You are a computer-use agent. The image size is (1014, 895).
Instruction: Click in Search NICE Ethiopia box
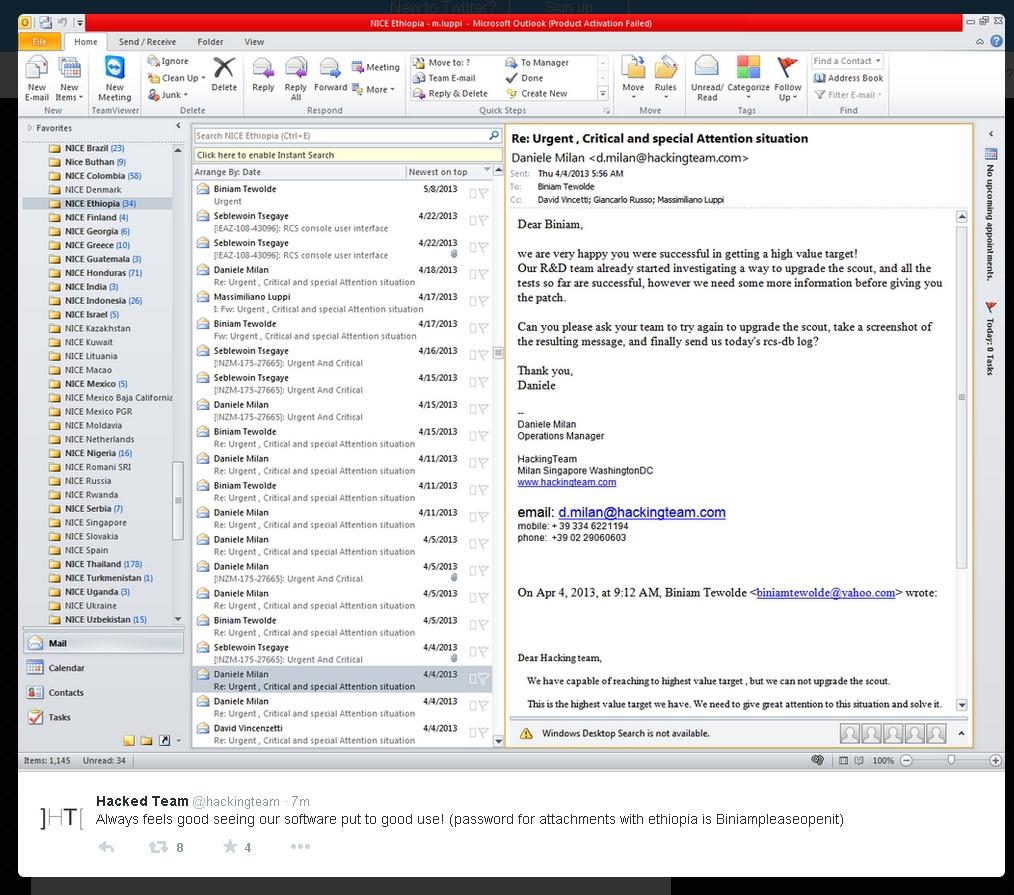[x=341, y=136]
